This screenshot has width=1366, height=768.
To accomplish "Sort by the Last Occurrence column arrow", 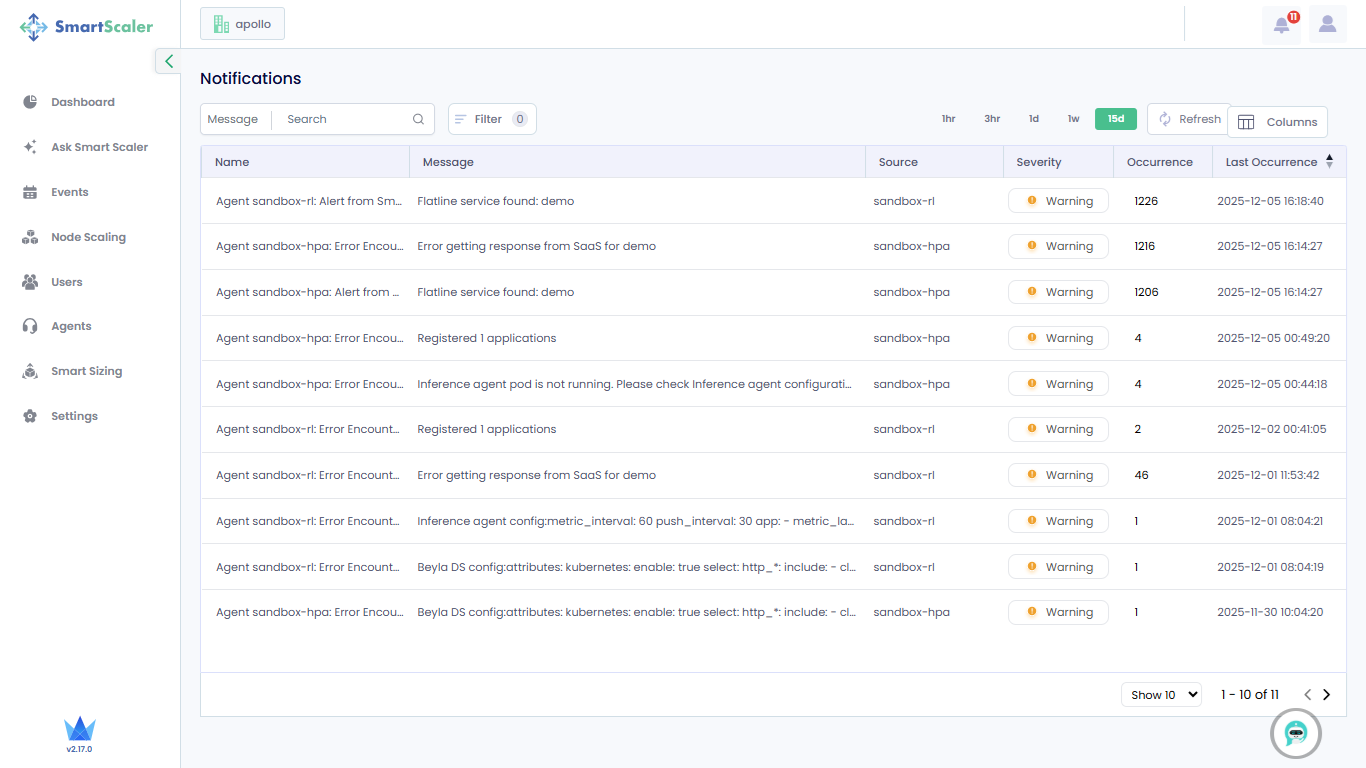I will point(1329,161).
